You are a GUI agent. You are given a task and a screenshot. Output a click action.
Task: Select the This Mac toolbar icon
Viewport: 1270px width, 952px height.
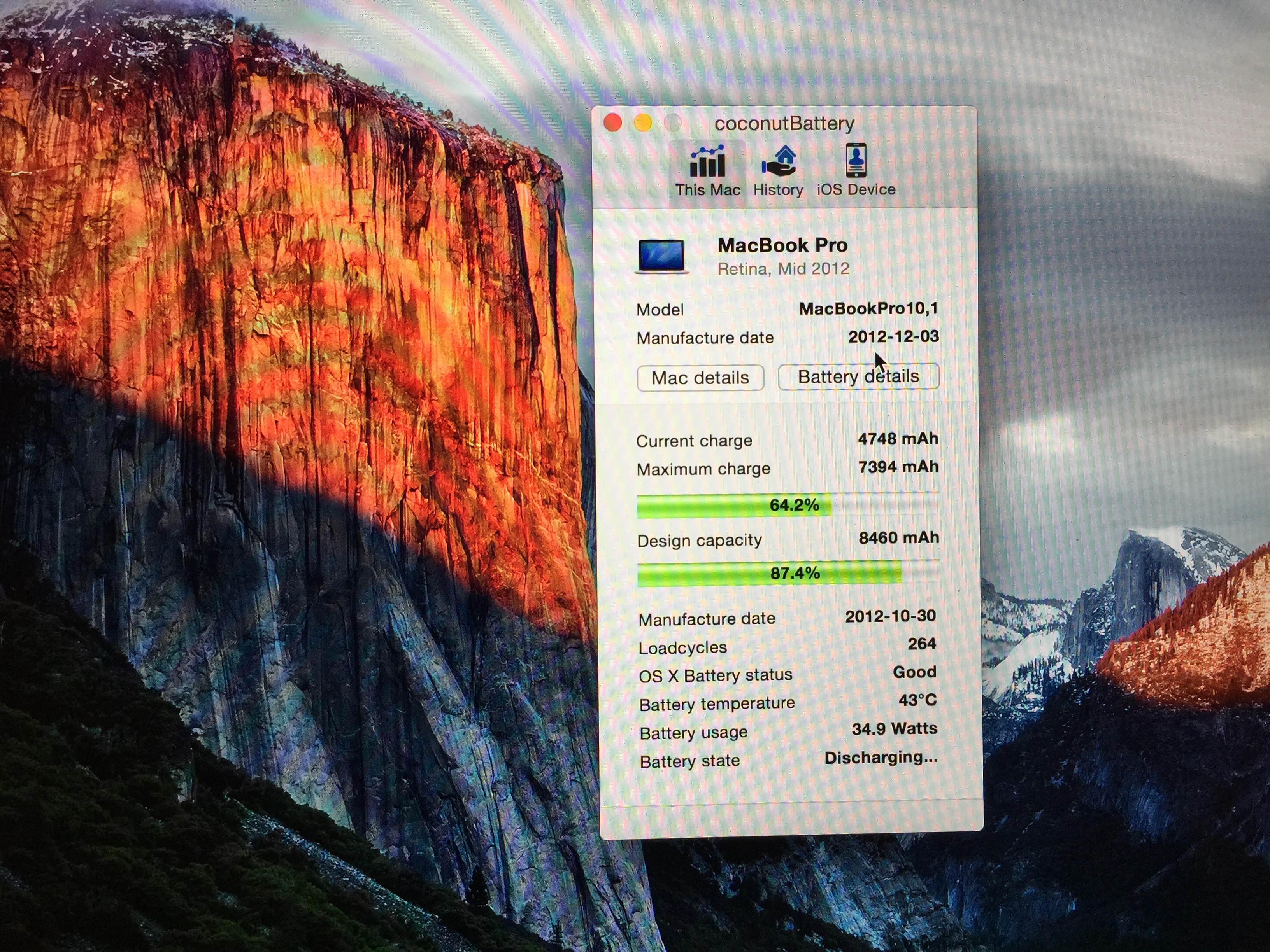(x=707, y=171)
